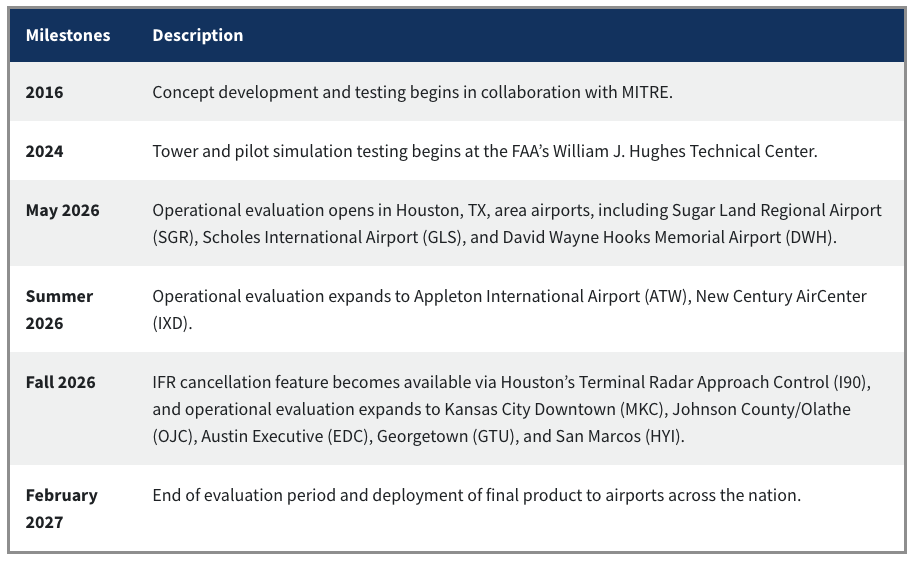Select the February 2027 milestone cell
The height and width of the screenshot is (569, 923).
(61, 508)
